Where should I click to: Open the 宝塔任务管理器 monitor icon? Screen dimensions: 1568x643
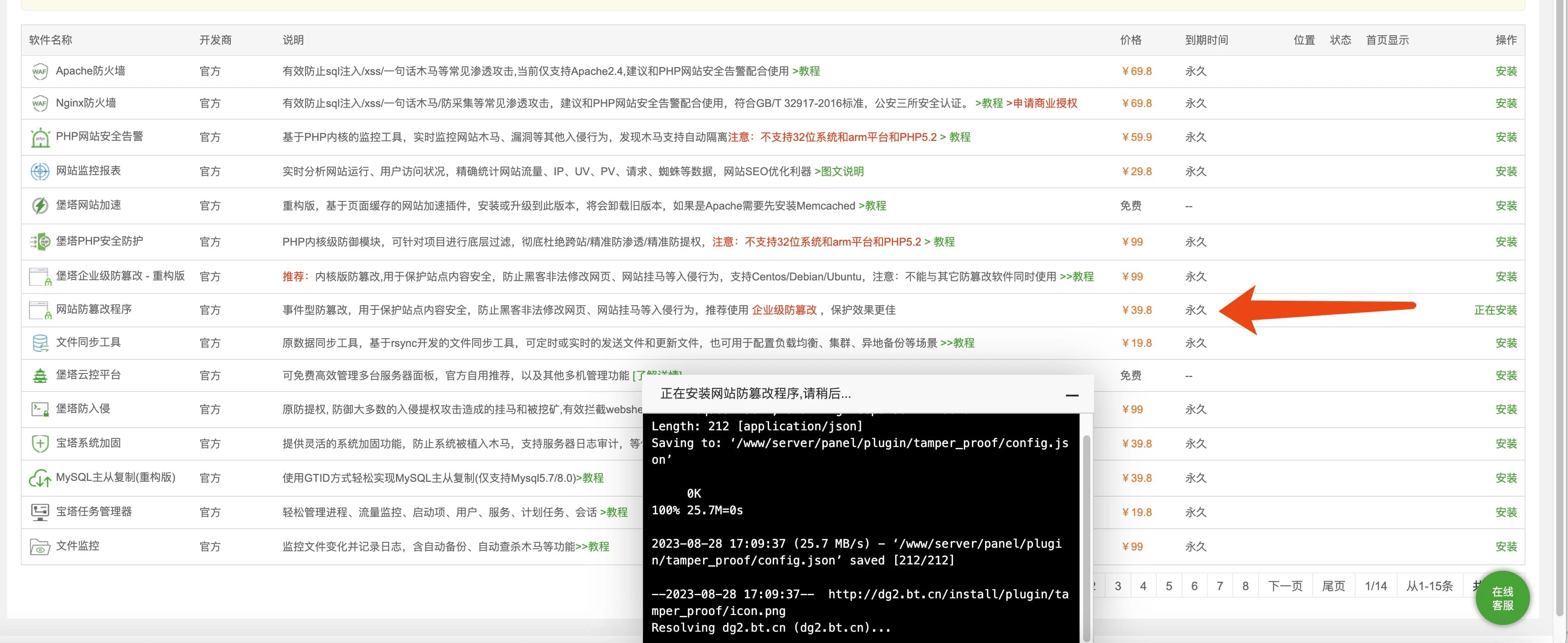click(40, 512)
